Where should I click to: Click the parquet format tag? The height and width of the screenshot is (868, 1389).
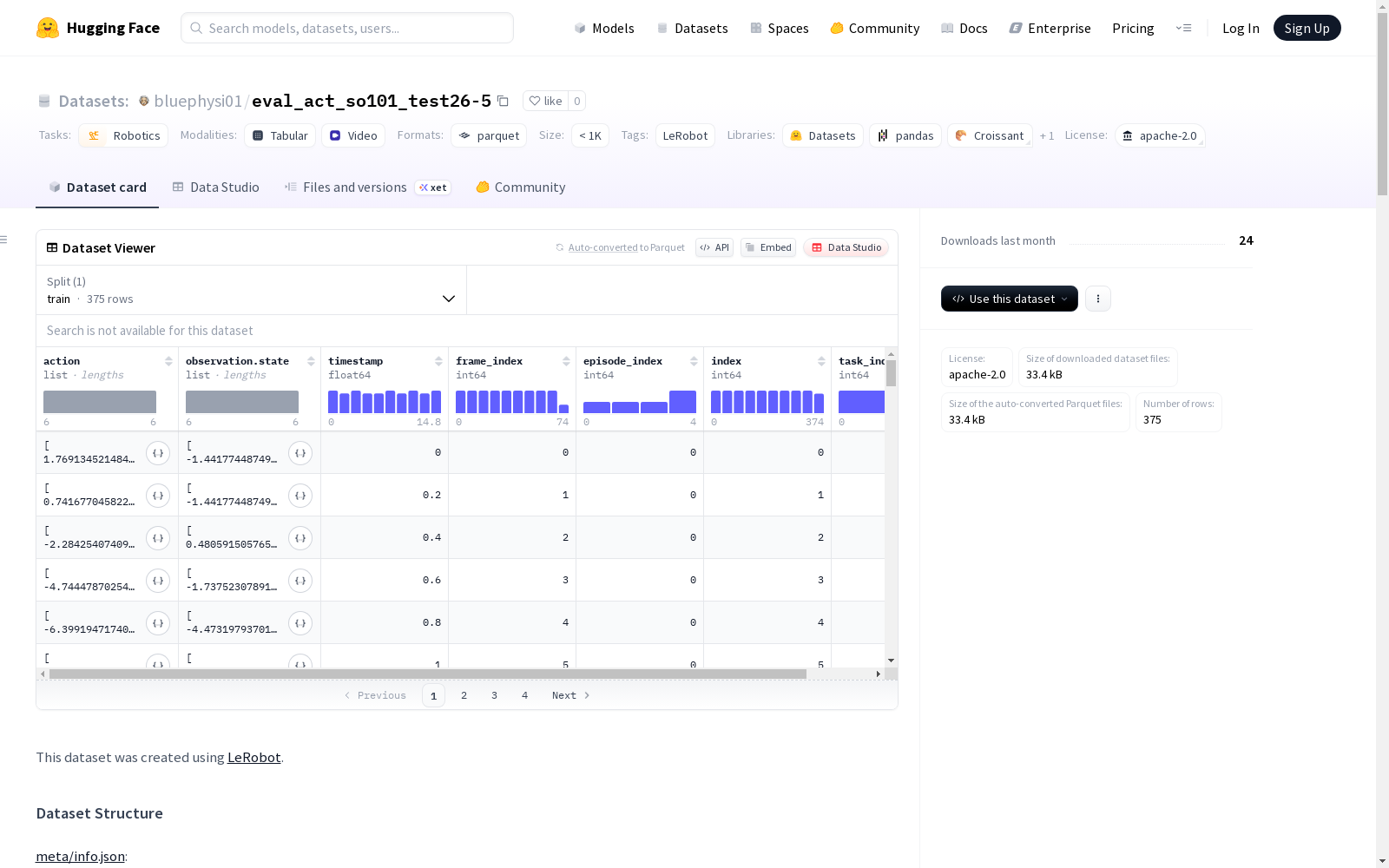489,135
